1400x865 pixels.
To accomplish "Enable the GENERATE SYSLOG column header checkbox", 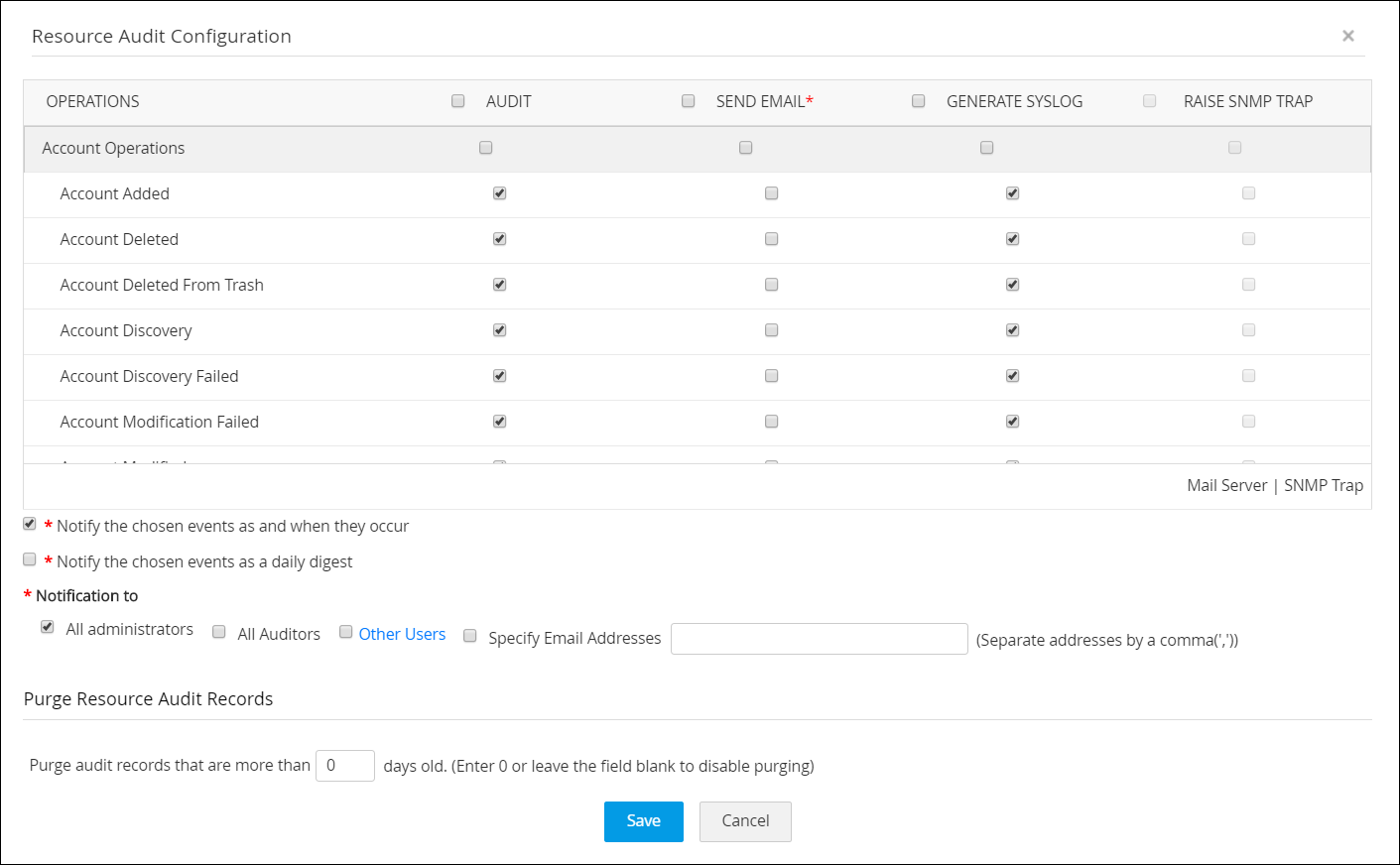I will [x=918, y=100].
